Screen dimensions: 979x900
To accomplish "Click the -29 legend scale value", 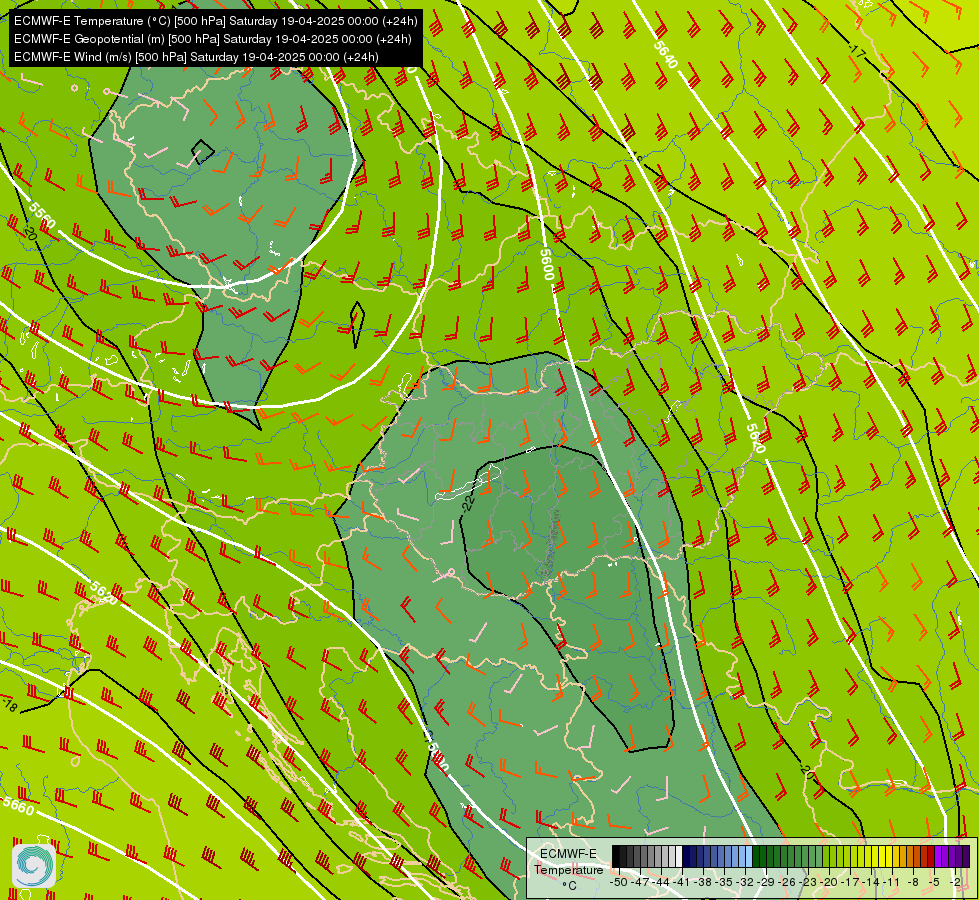I will [x=765, y=882].
